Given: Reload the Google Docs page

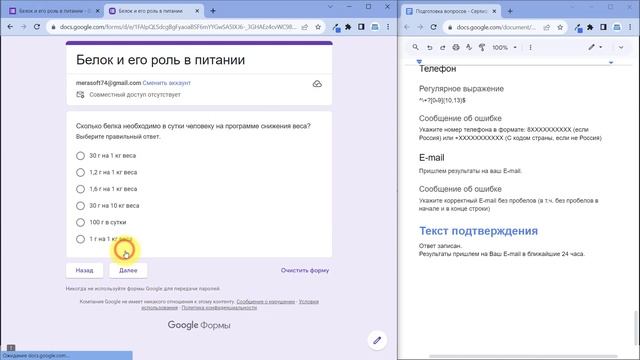Looking at the screenshot, I should coord(433,27).
